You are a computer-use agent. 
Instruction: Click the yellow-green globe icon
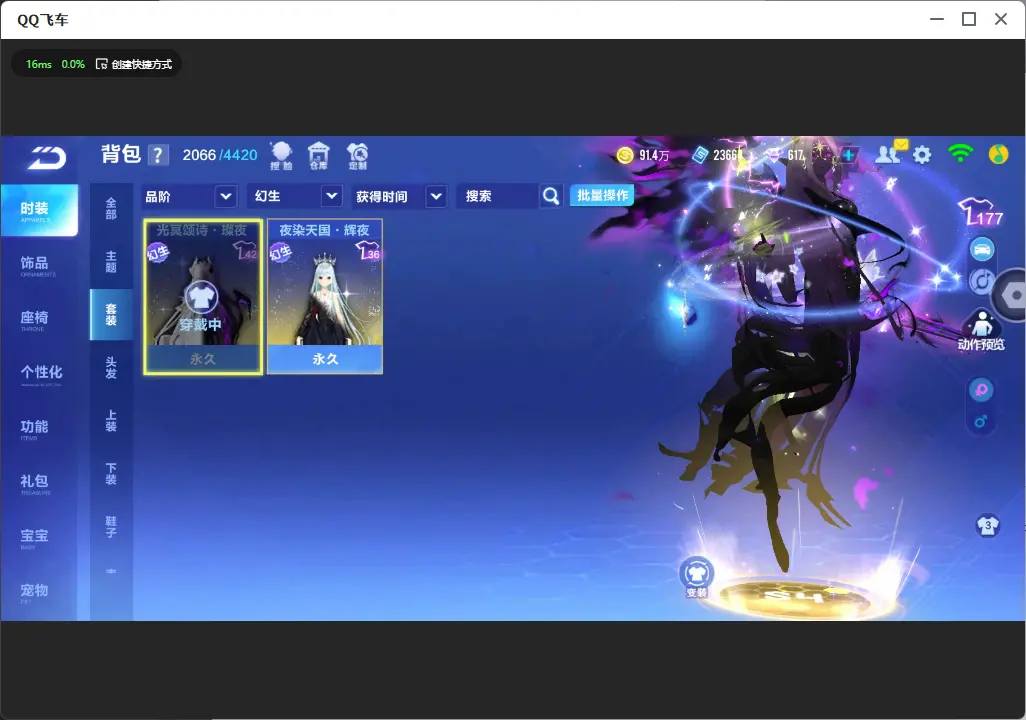click(x=998, y=154)
